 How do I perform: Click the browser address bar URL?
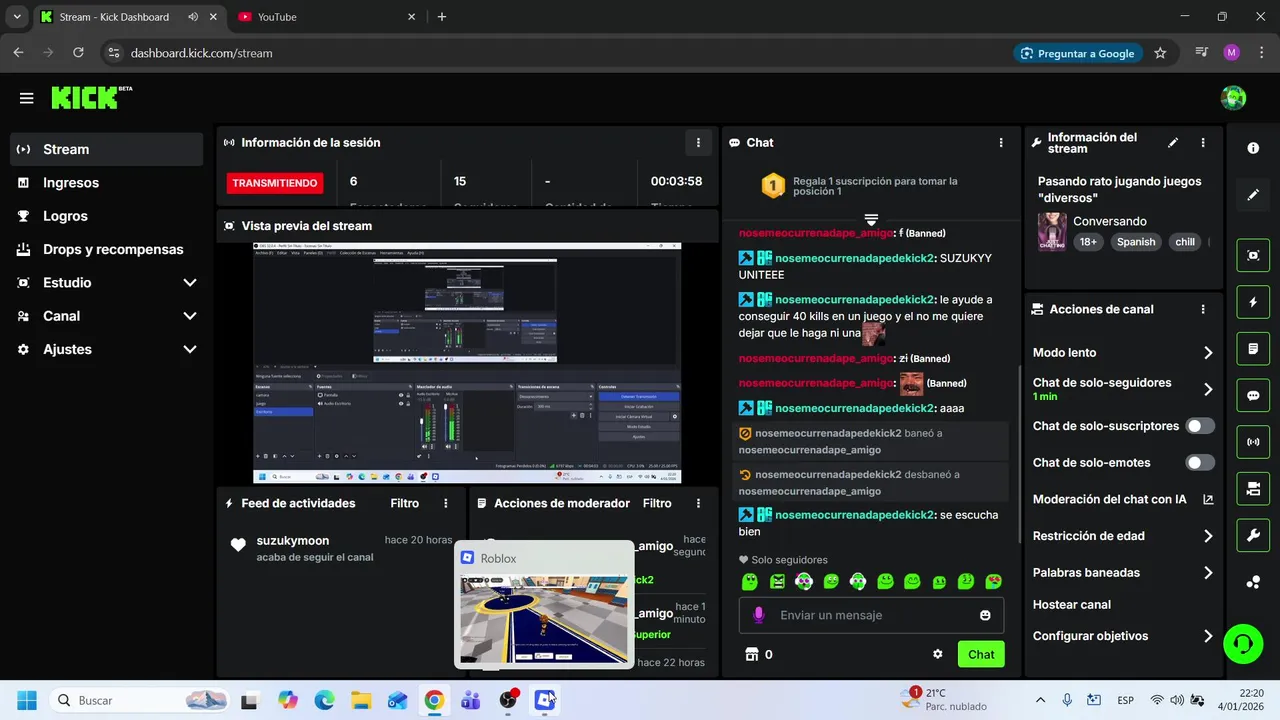pos(201,53)
